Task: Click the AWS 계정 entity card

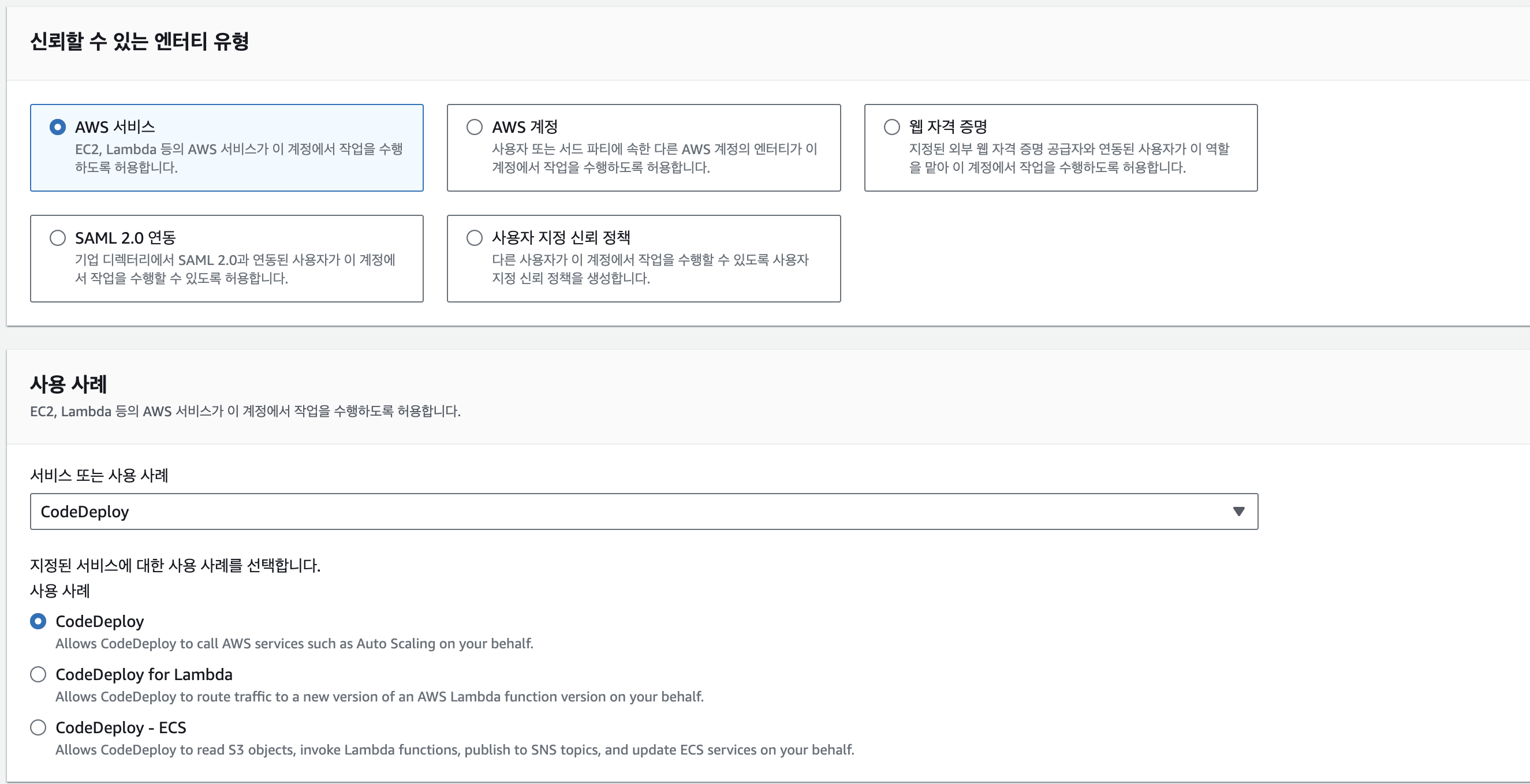Action: pyautogui.click(x=644, y=147)
